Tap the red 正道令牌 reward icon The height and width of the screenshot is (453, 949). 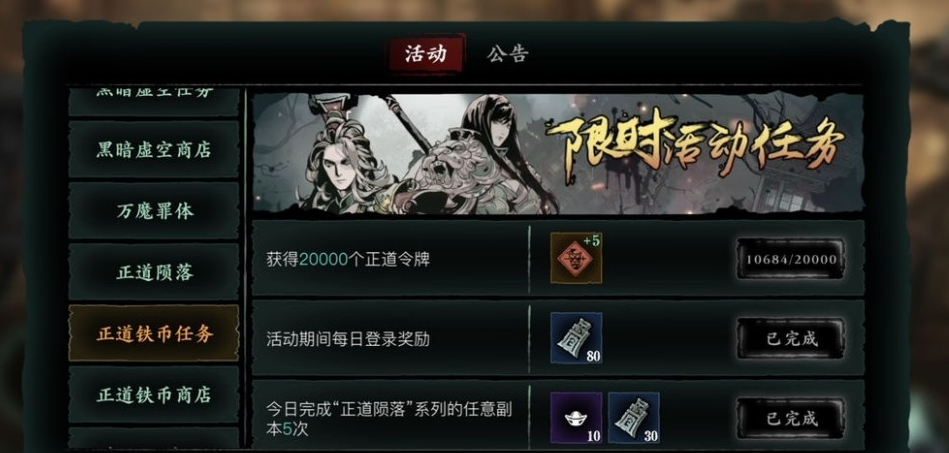(576, 259)
